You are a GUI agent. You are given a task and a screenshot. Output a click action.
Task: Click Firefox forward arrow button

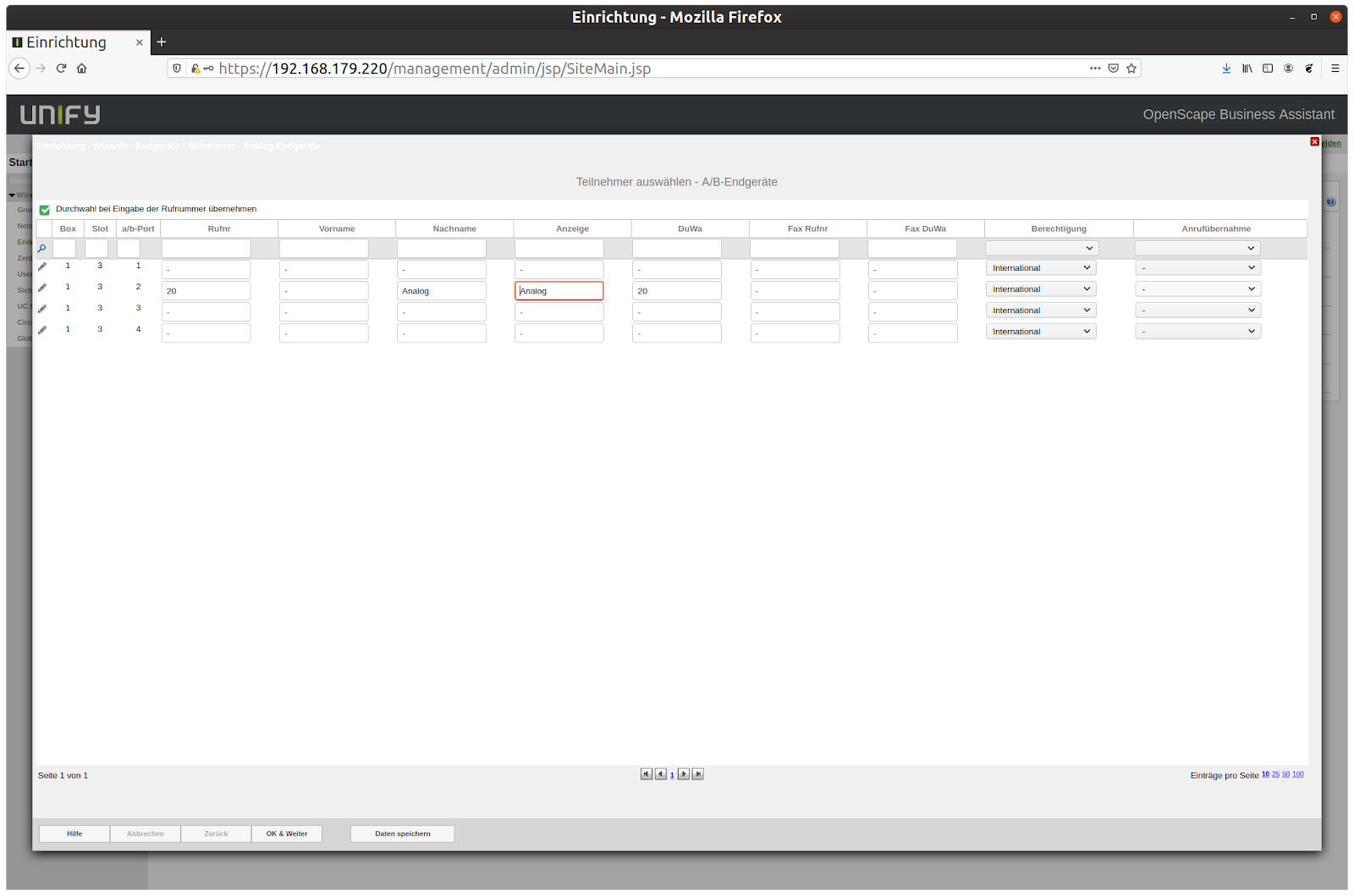tap(41, 69)
